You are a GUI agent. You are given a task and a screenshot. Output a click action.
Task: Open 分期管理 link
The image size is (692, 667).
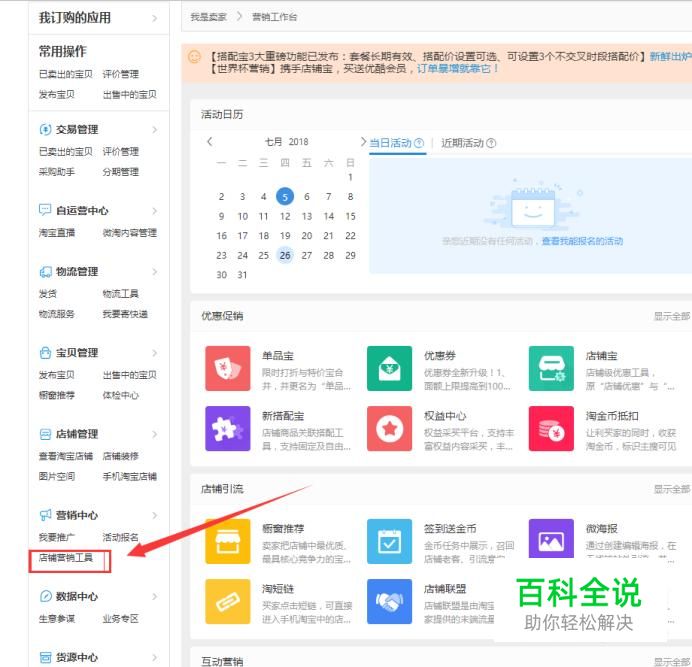tap(120, 172)
